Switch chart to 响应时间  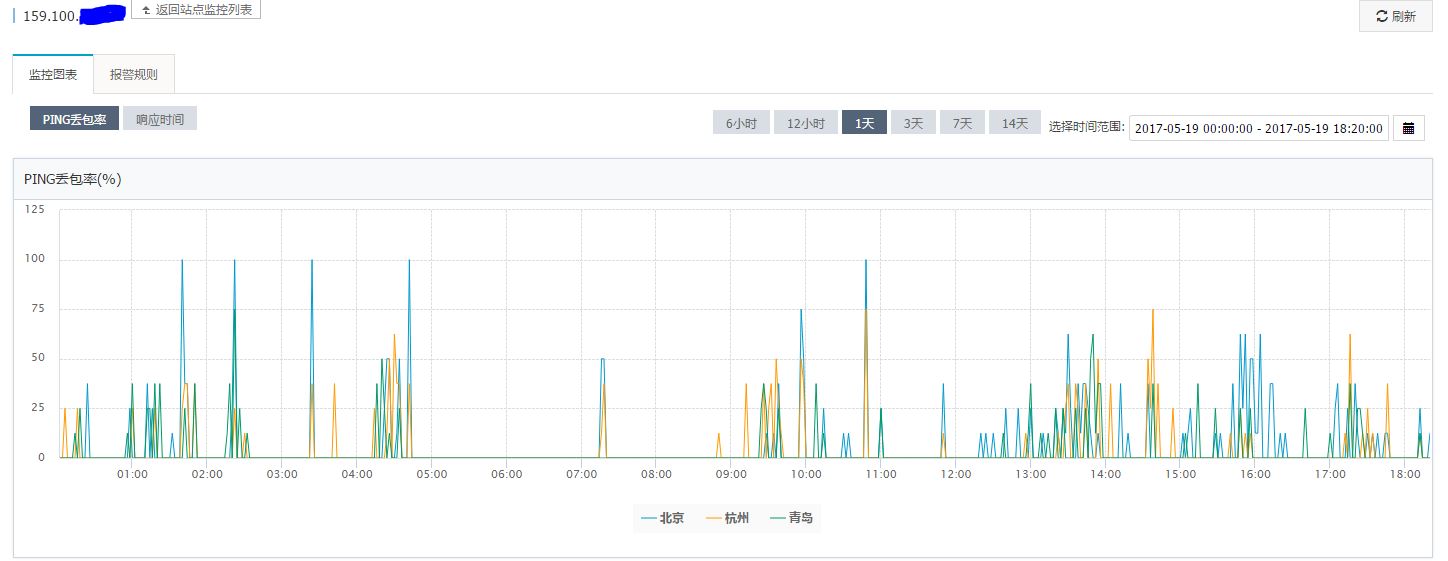[x=160, y=119]
